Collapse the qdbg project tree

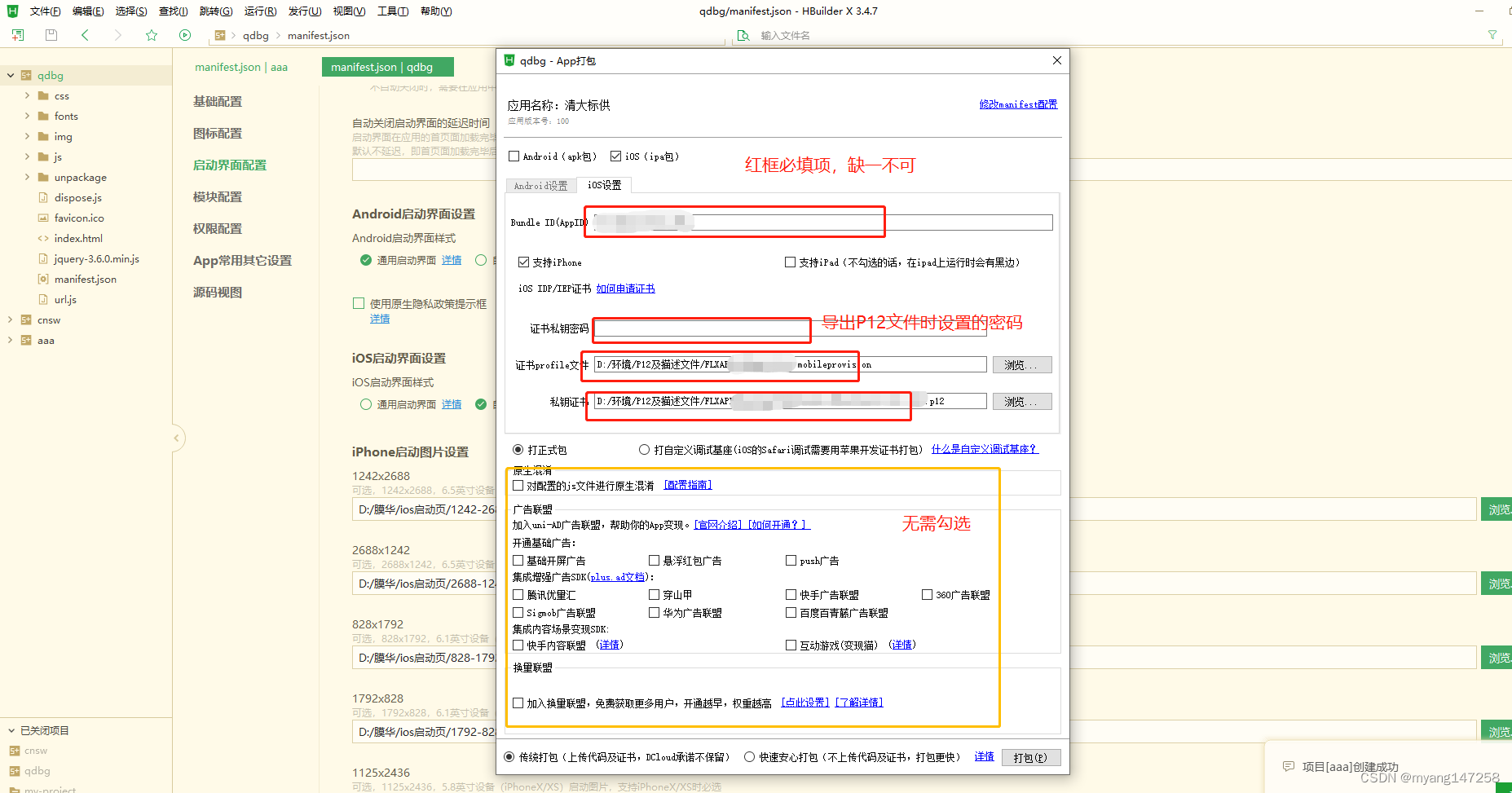point(11,76)
